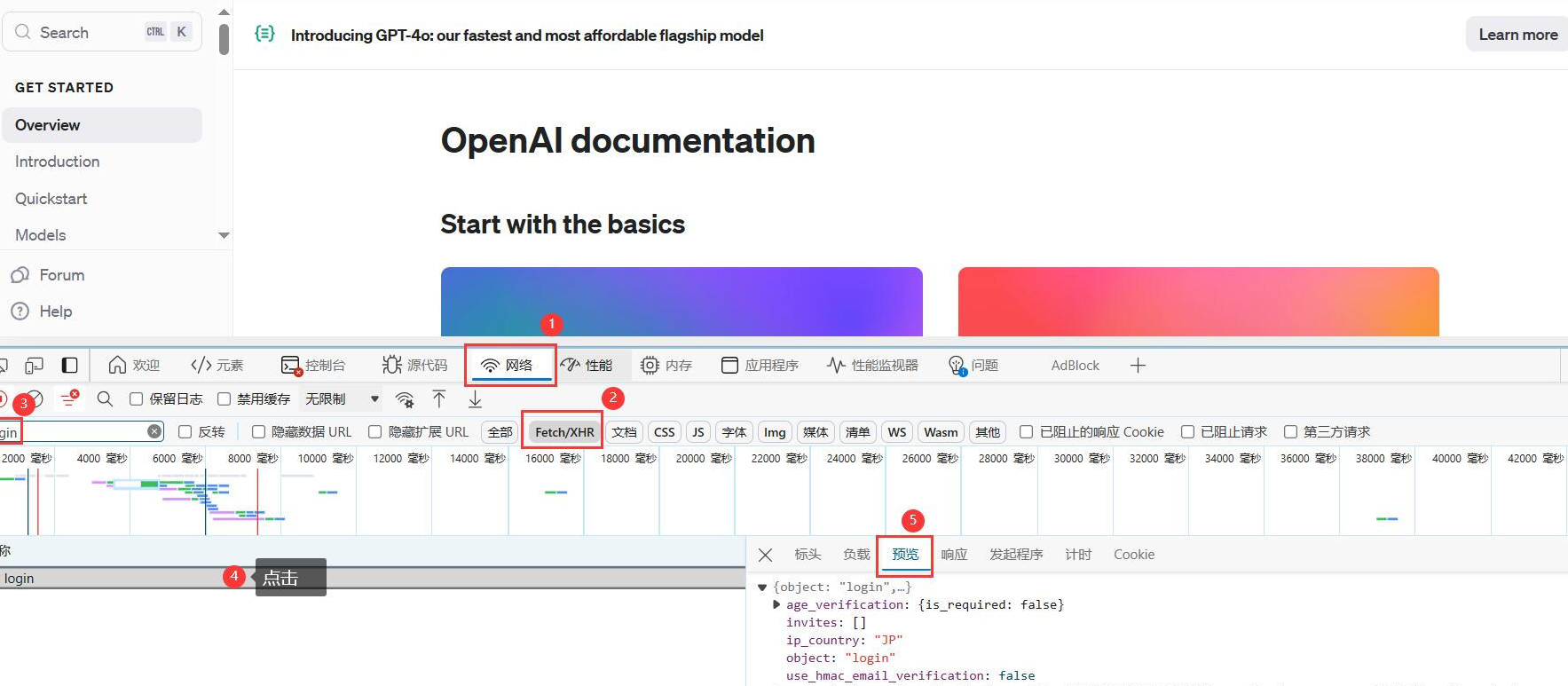Open the 无限制 throttling dropdown

(342, 399)
